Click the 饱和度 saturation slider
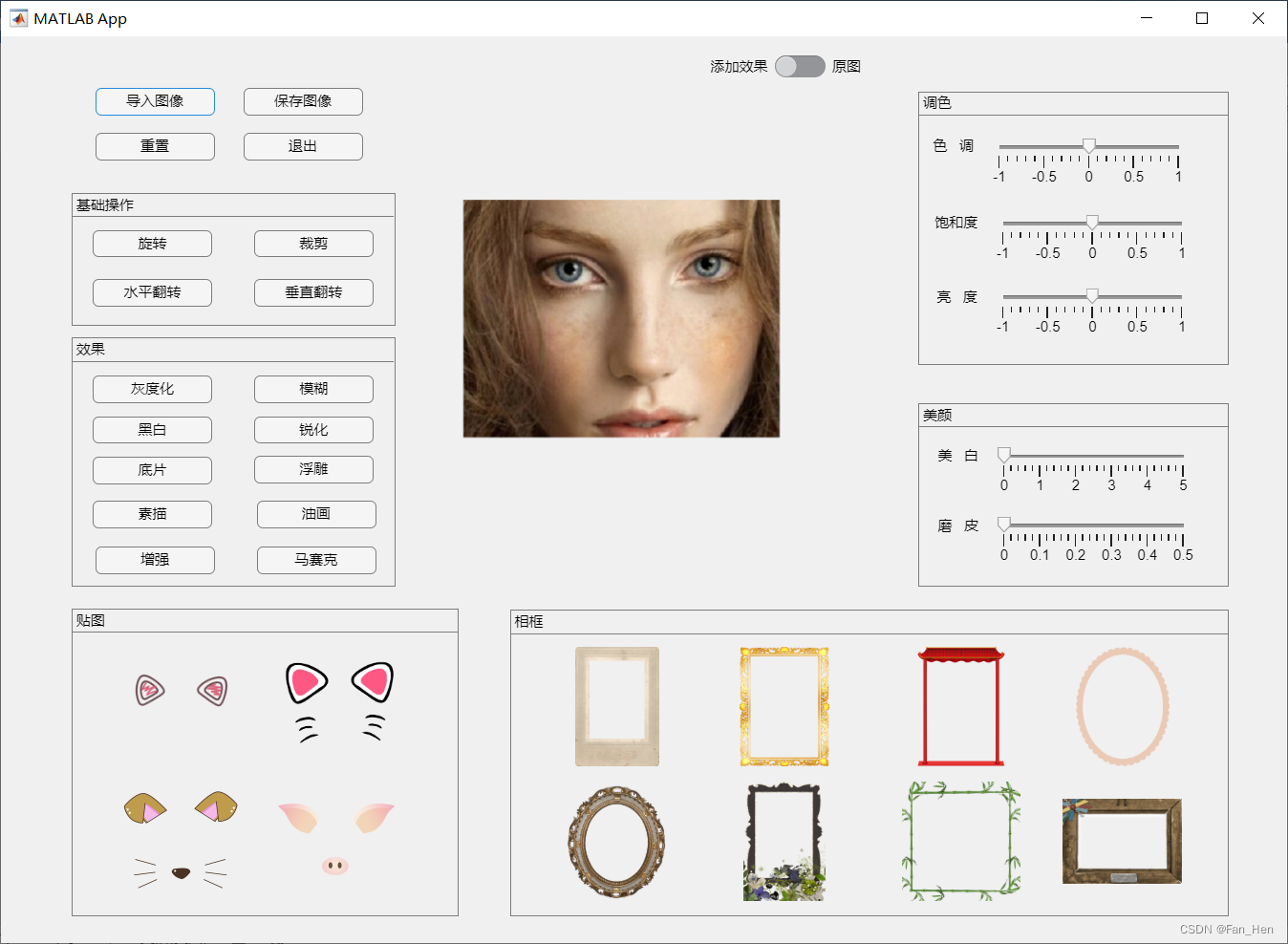Viewport: 1288px width, 944px height. point(1092,225)
